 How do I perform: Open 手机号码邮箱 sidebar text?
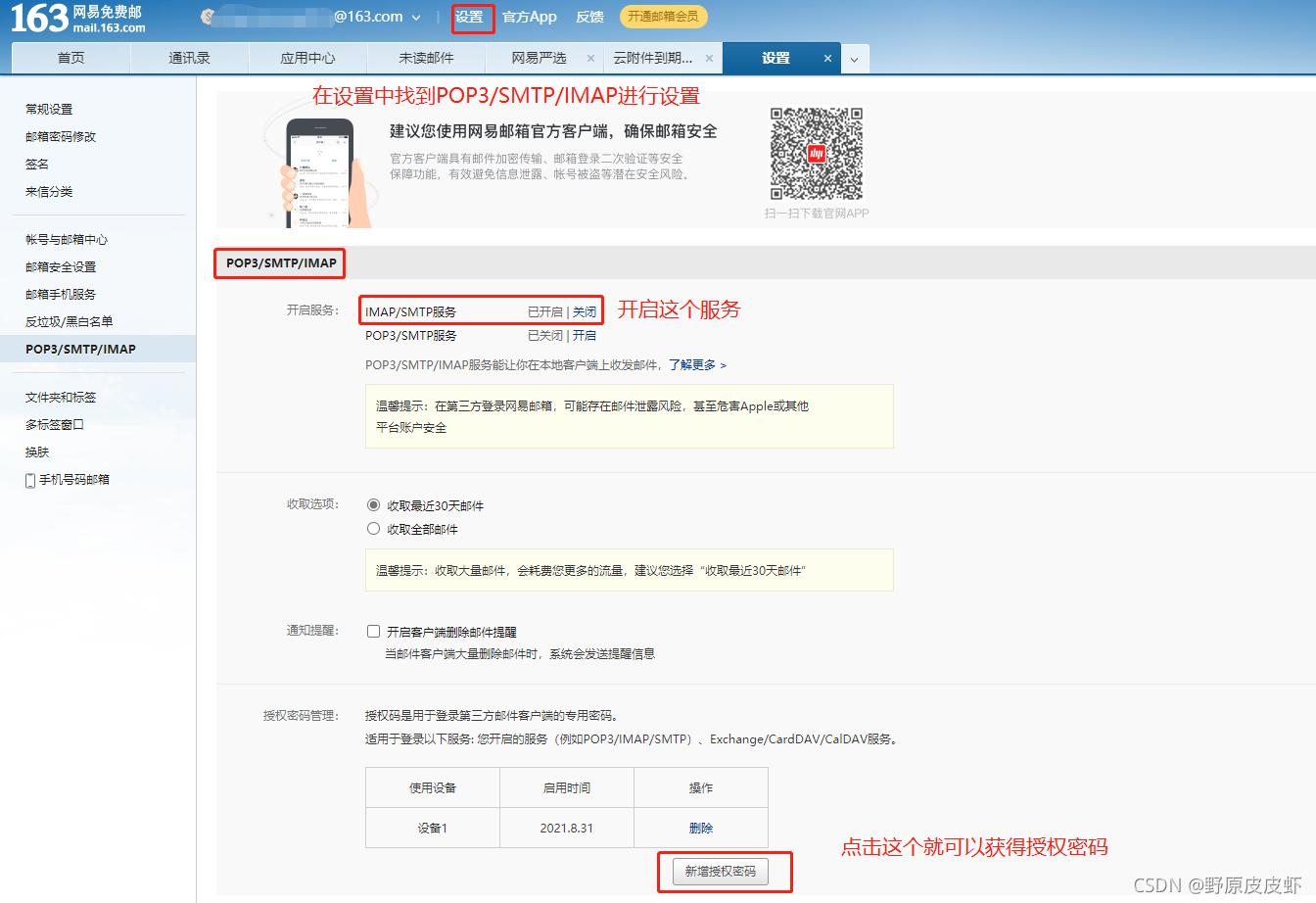point(74,480)
